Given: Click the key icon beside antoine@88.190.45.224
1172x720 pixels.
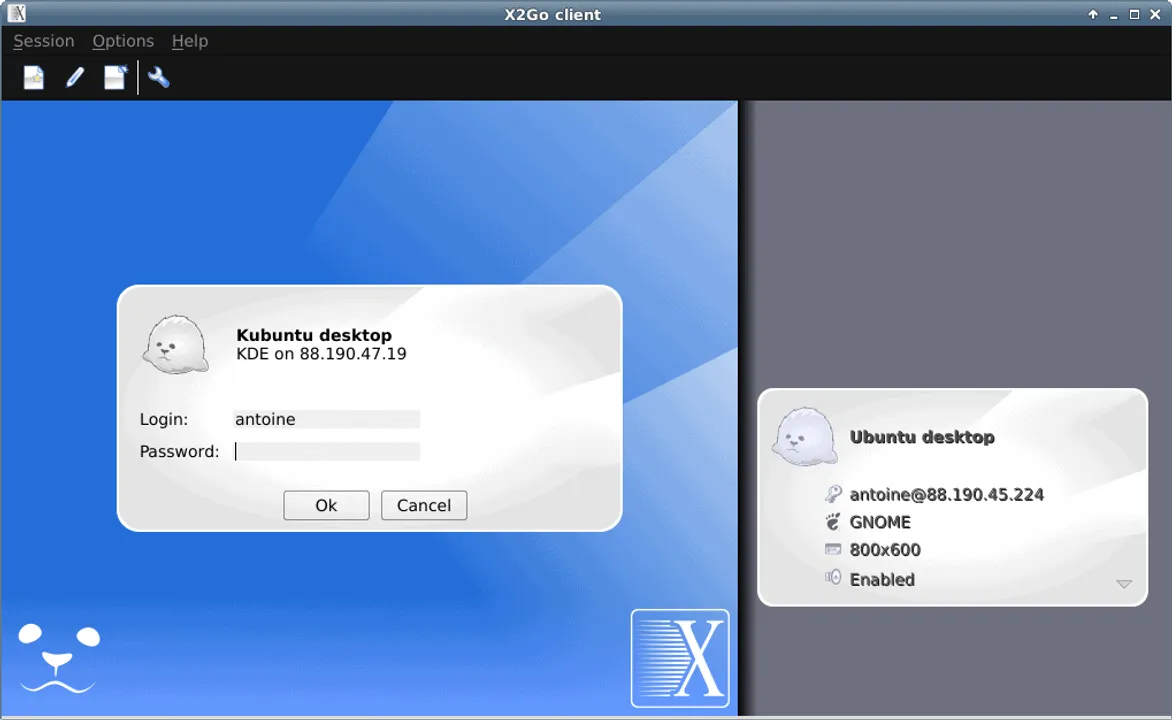Looking at the screenshot, I should [x=833, y=493].
